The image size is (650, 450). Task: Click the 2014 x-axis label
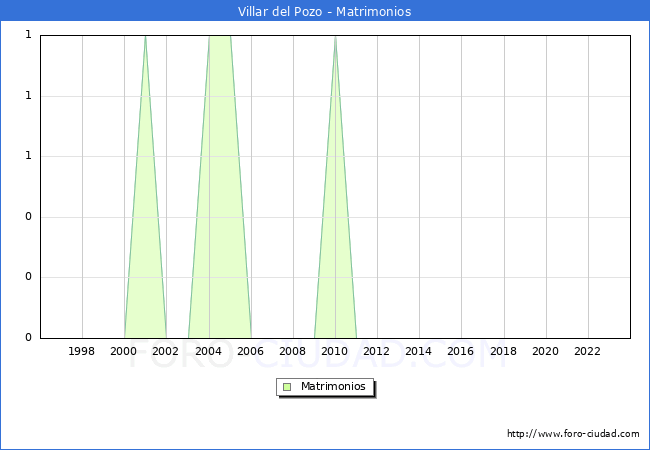coord(419,351)
